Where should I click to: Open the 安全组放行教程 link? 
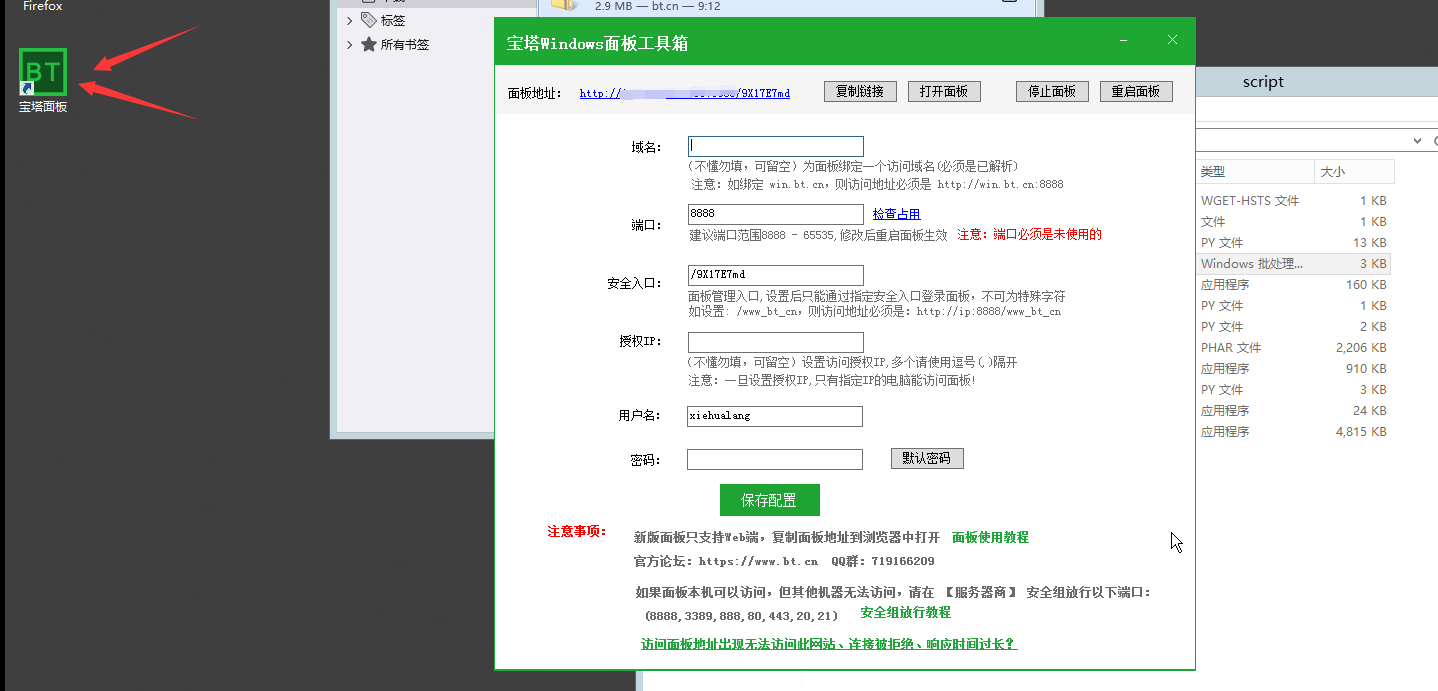tap(905, 612)
